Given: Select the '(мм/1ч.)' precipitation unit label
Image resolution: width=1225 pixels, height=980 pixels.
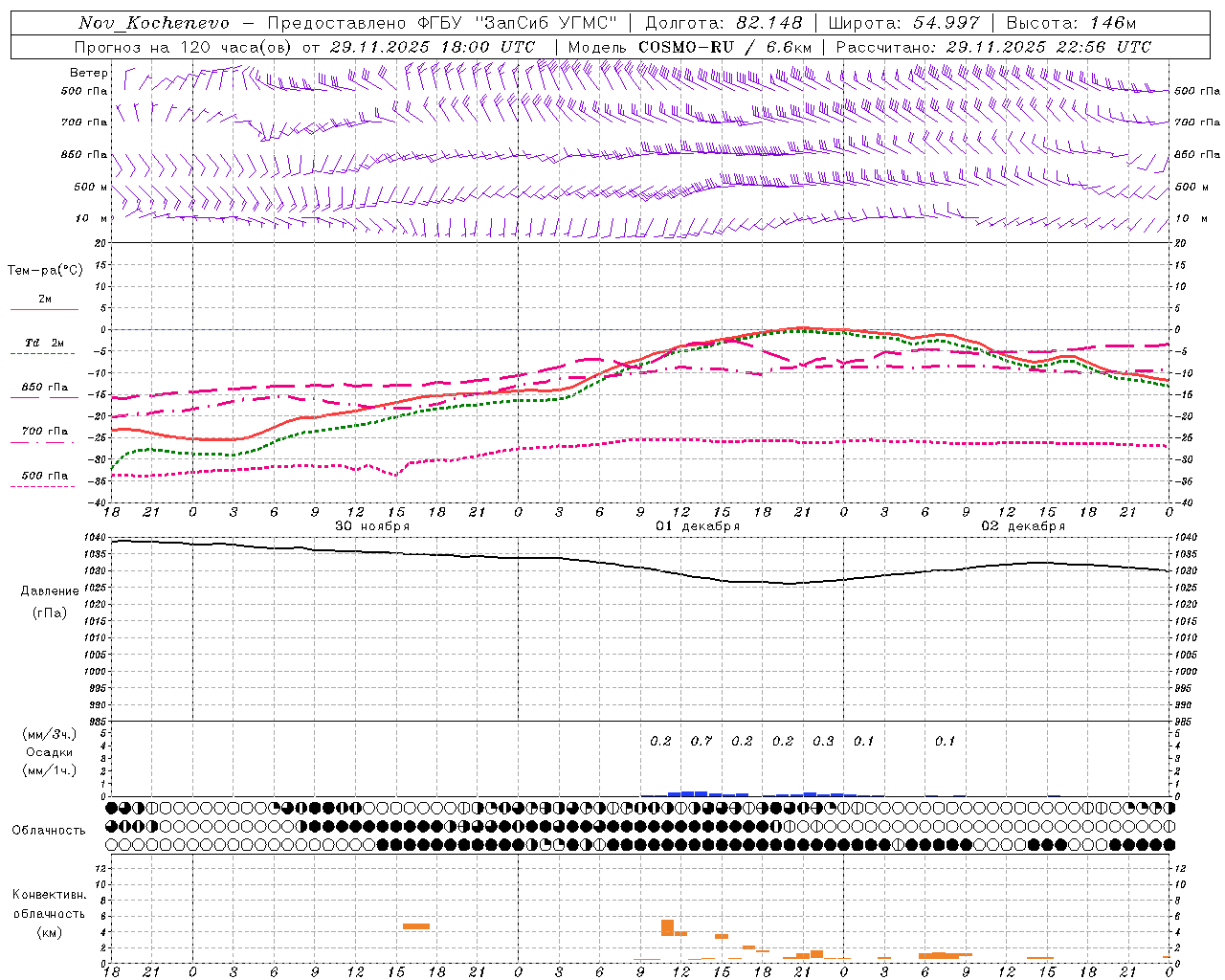Looking at the screenshot, I should [49, 770].
